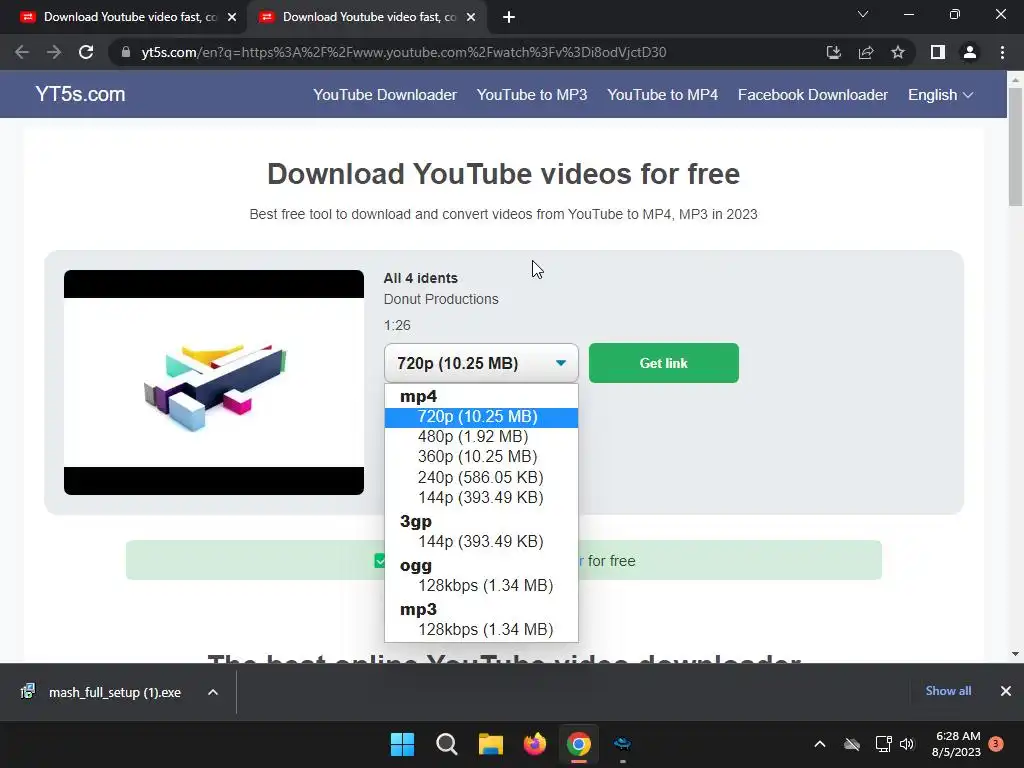Open YouTube to MP4 nav link
The height and width of the screenshot is (768, 1024).
click(662, 95)
